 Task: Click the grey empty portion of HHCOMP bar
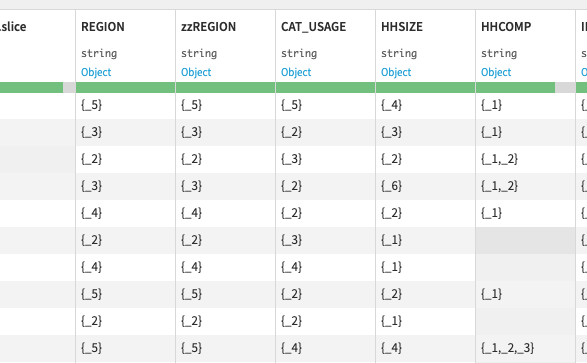[565, 88]
